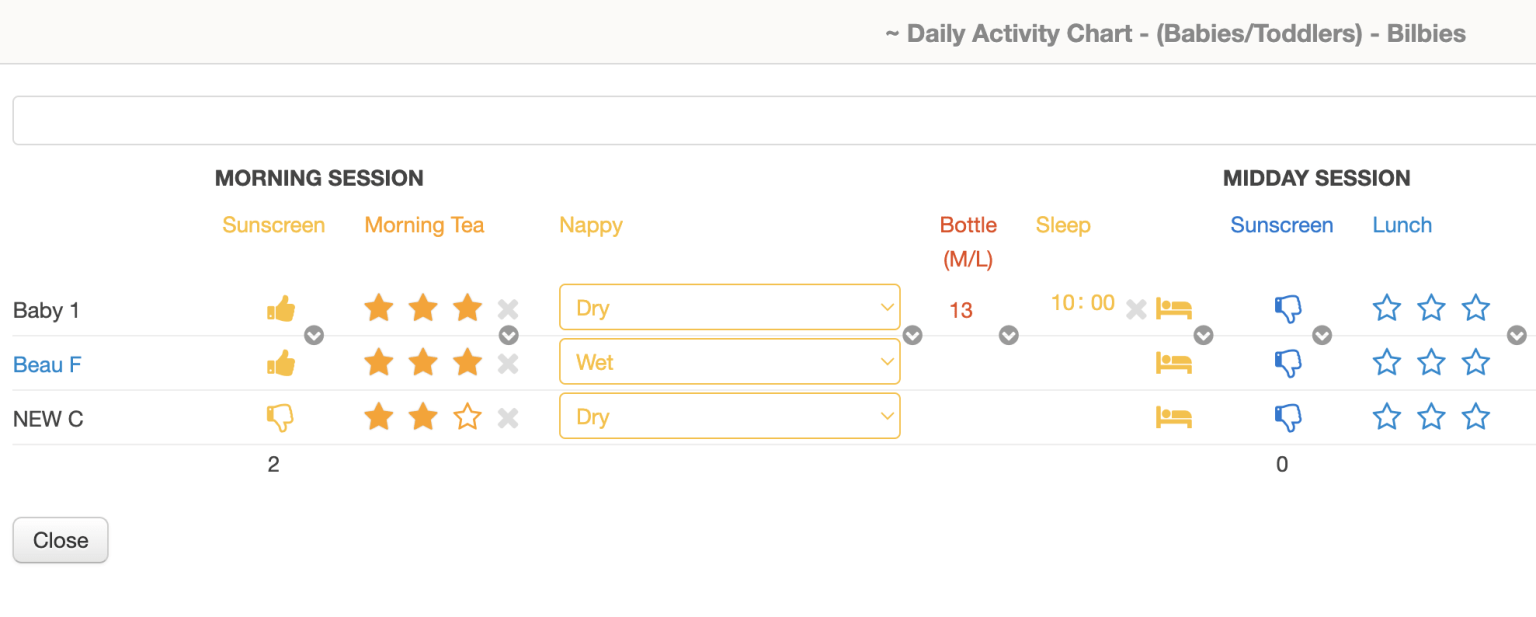Expand the chevron below the Bottle column
Viewport: 1536px width, 617px height.
(x=1009, y=335)
